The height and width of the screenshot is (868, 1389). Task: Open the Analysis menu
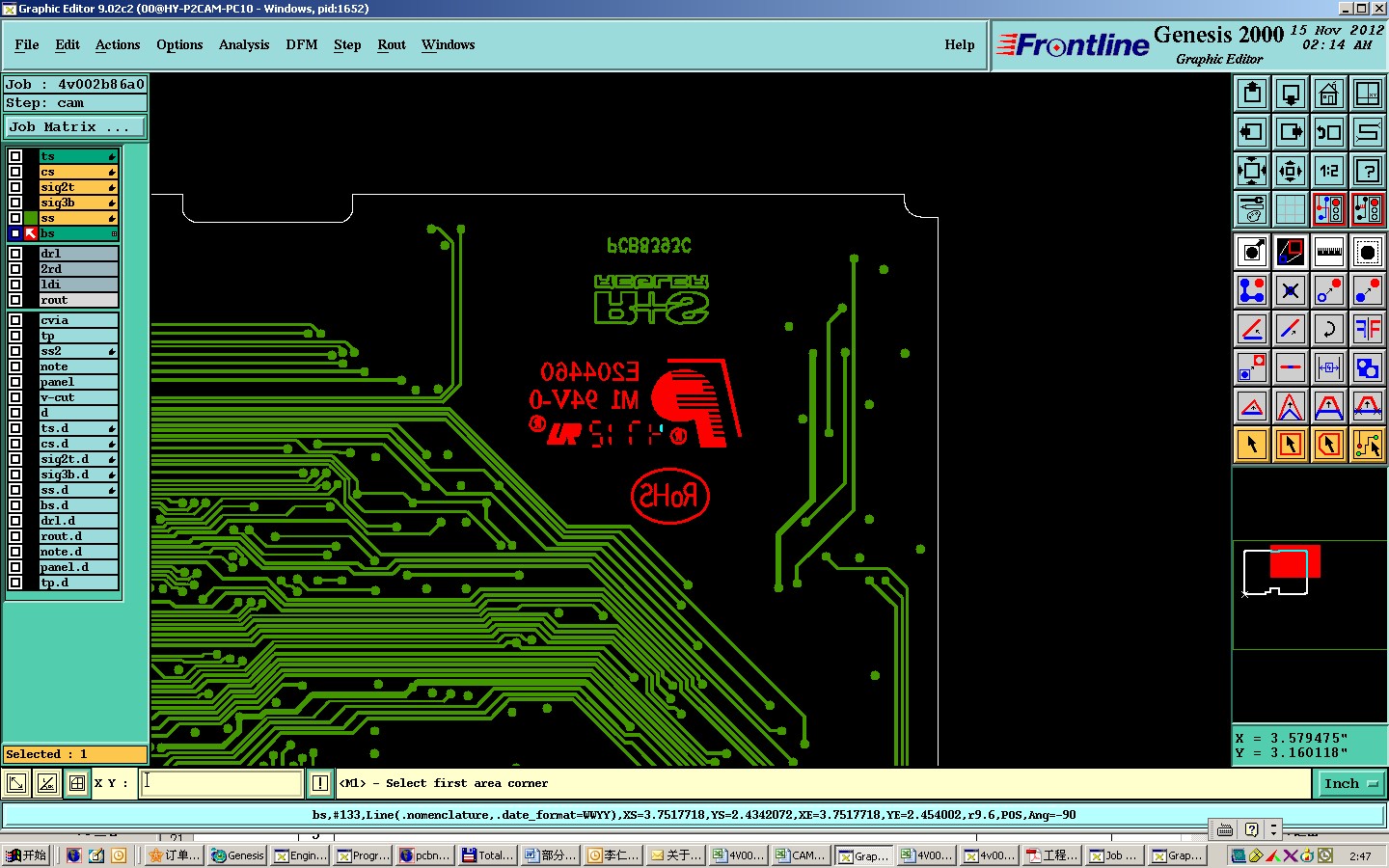(244, 44)
